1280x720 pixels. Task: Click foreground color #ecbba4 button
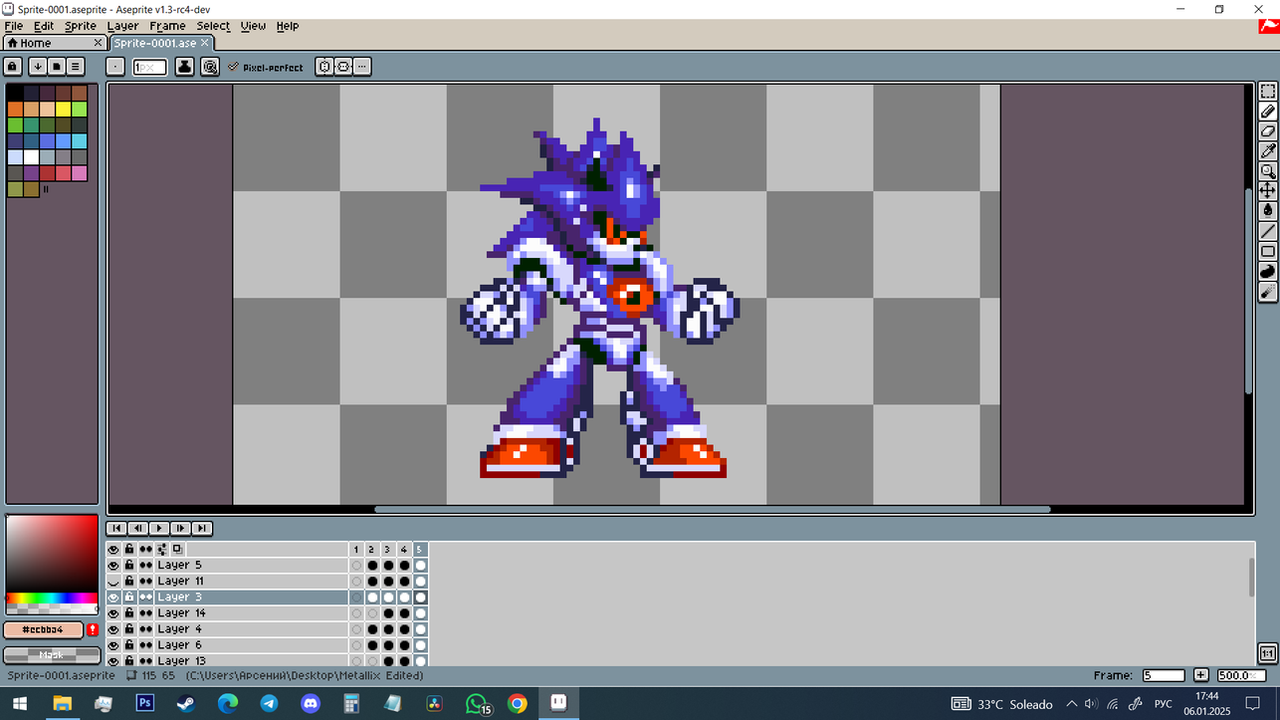coord(43,630)
